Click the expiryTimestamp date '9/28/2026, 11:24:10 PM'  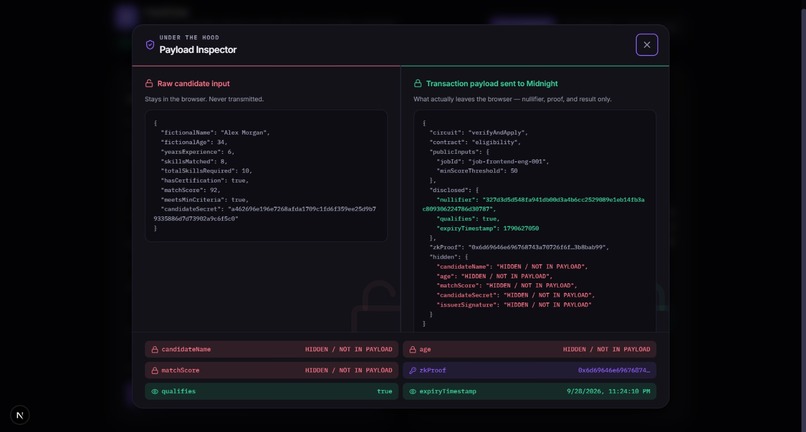click(609, 391)
